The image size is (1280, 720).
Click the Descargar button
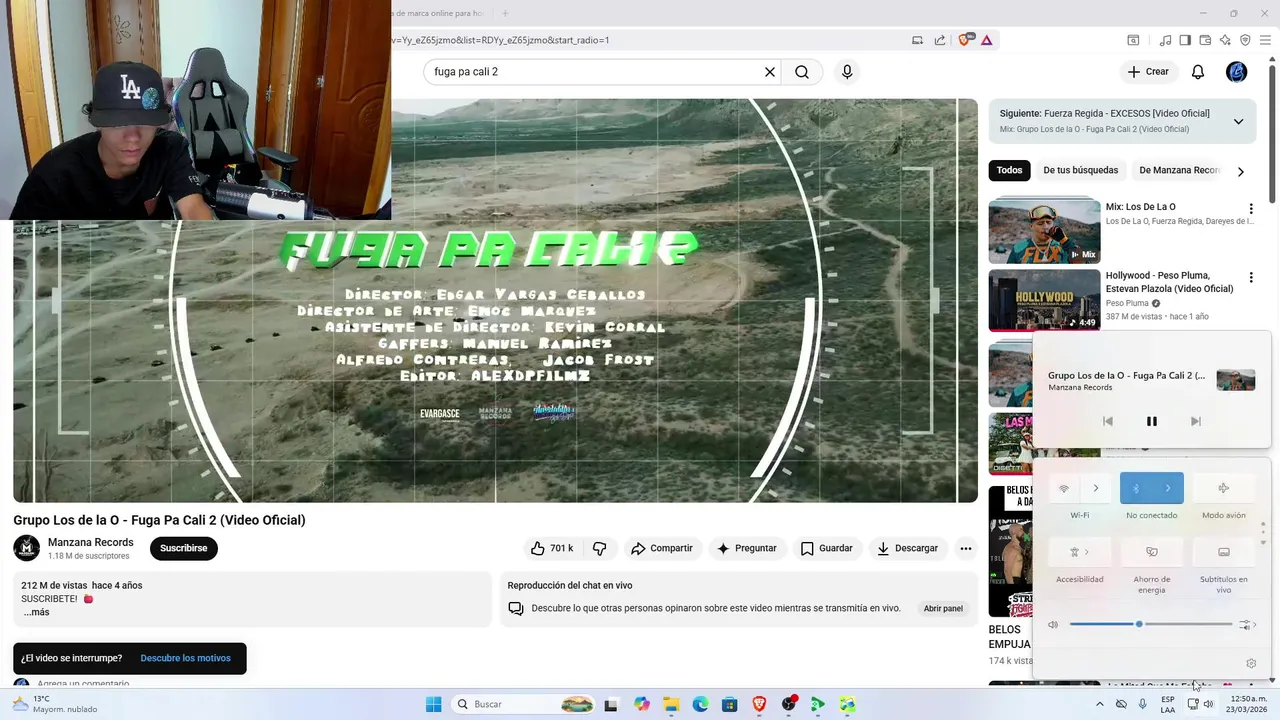click(x=908, y=548)
